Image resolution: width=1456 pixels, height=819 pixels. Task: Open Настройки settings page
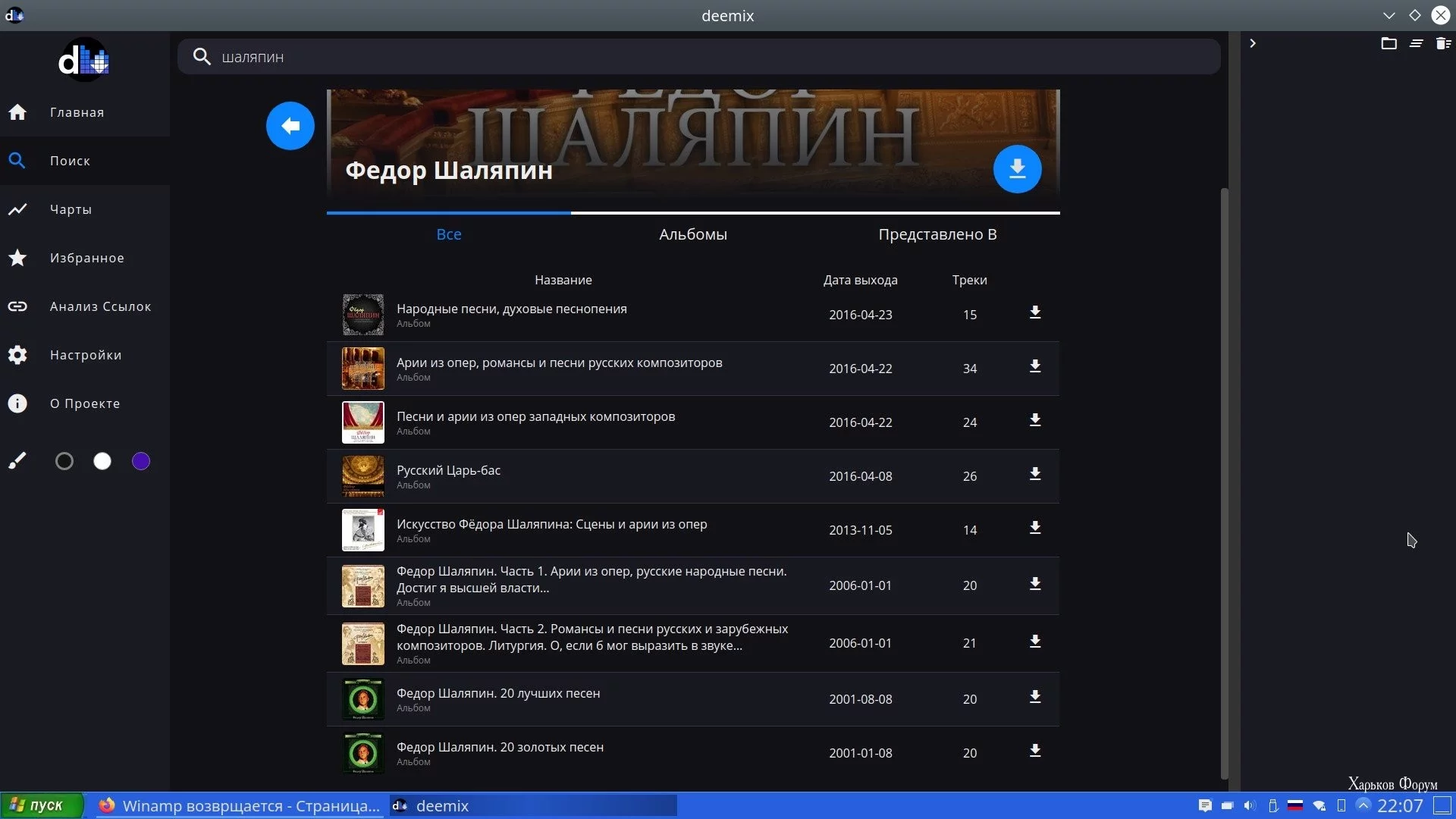pyautogui.click(x=85, y=355)
